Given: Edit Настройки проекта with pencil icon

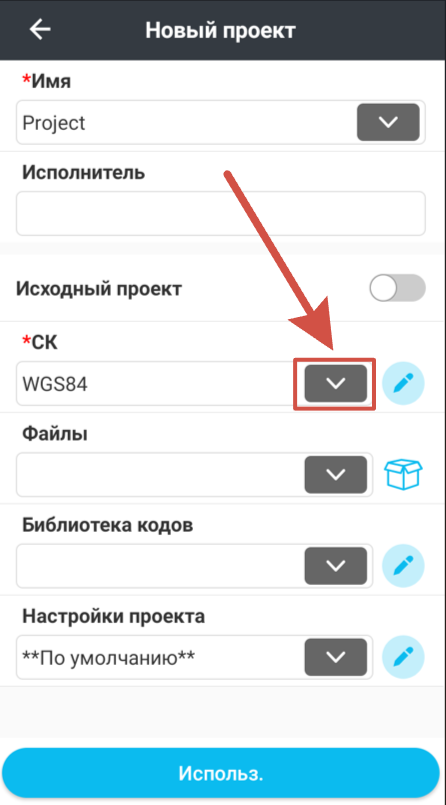Looking at the screenshot, I should click(403, 657).
